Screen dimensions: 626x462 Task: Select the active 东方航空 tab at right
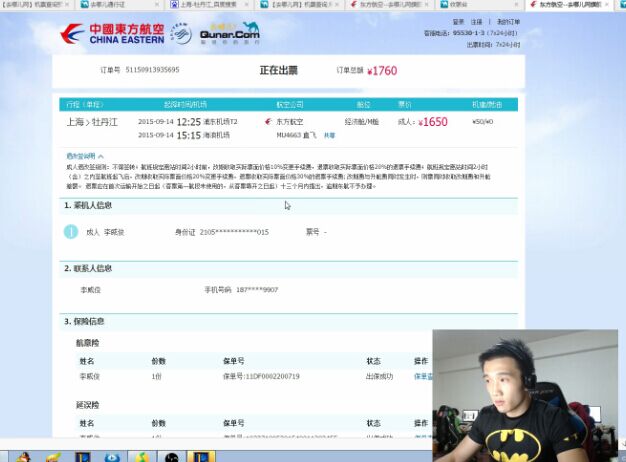tap(570, 4)
